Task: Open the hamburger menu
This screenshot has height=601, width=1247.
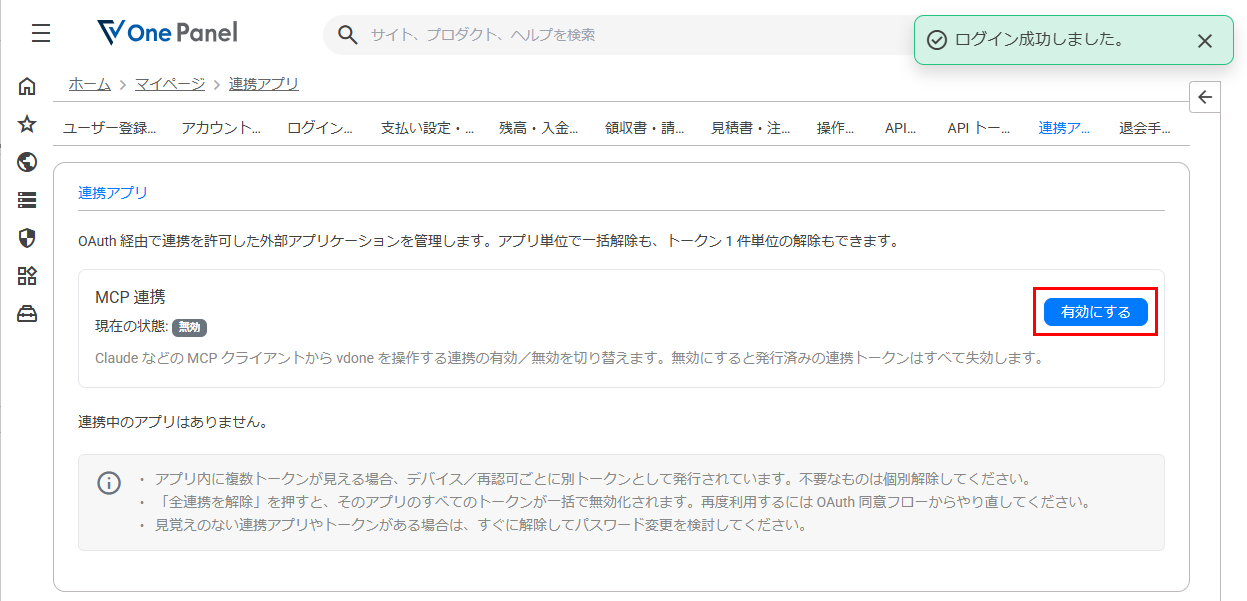Action: (x=40, y=34)
